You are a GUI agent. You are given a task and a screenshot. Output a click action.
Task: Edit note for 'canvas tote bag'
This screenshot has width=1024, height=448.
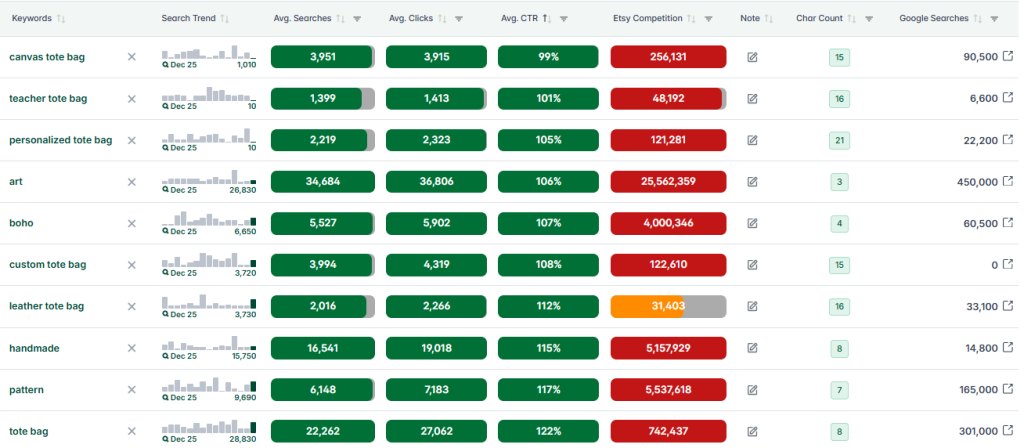(x=752, y=57)
